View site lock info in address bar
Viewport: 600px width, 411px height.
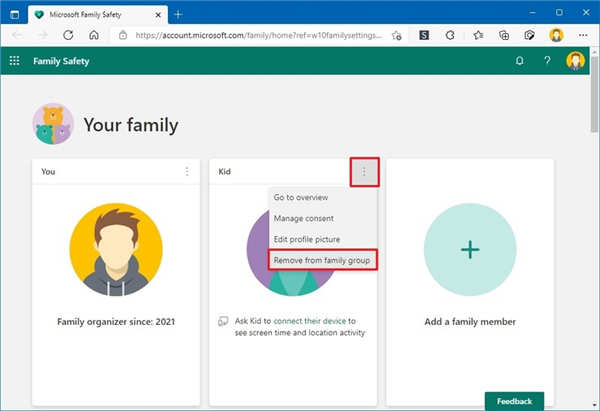click(123, 35)
